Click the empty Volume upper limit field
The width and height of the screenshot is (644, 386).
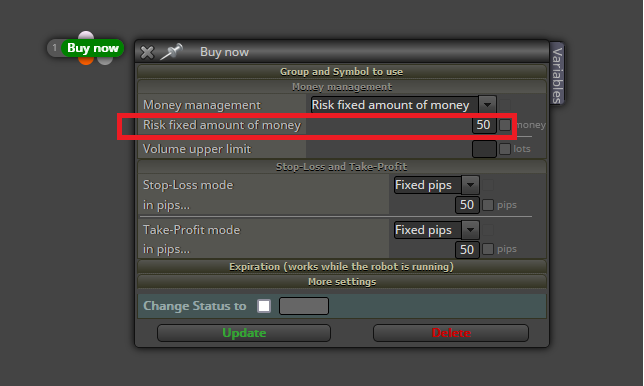(484, 149)
